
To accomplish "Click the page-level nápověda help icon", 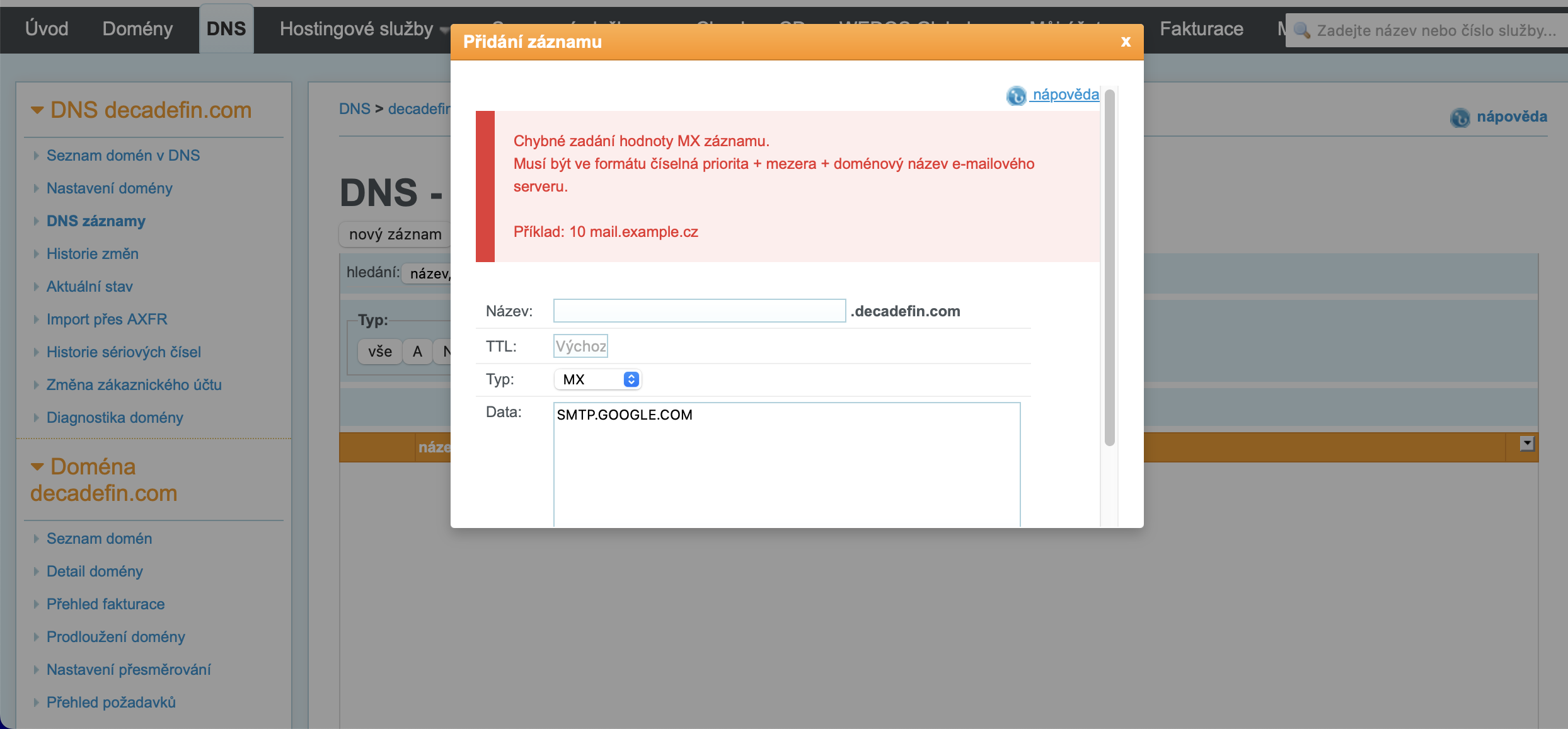I will pyautogui.click(x=1460, y=117).
